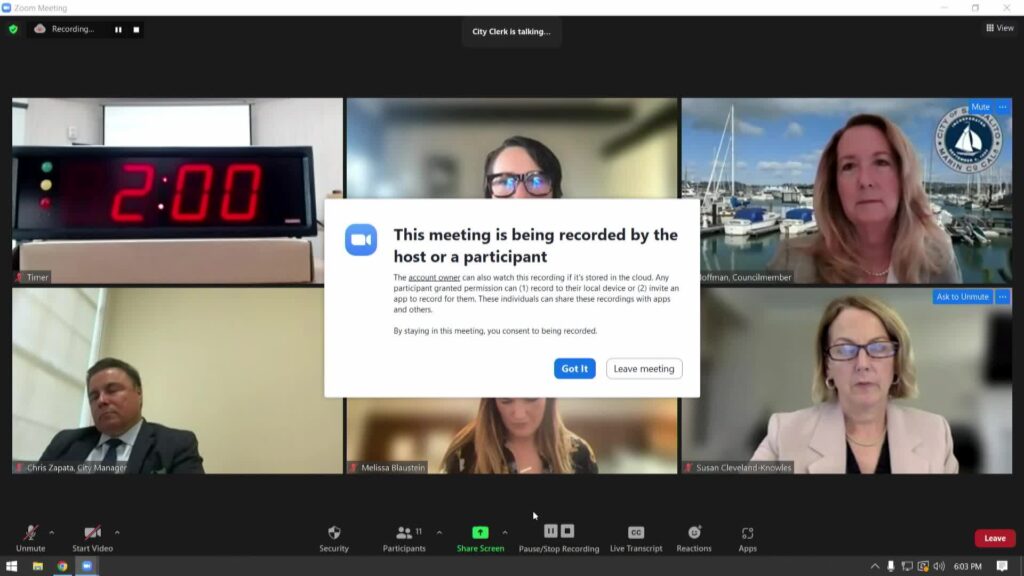Image resolution: width=1024 pixels, height=576 pixels.
Task: Click the Zoom taskbar icon
Action: pos(87,566)
